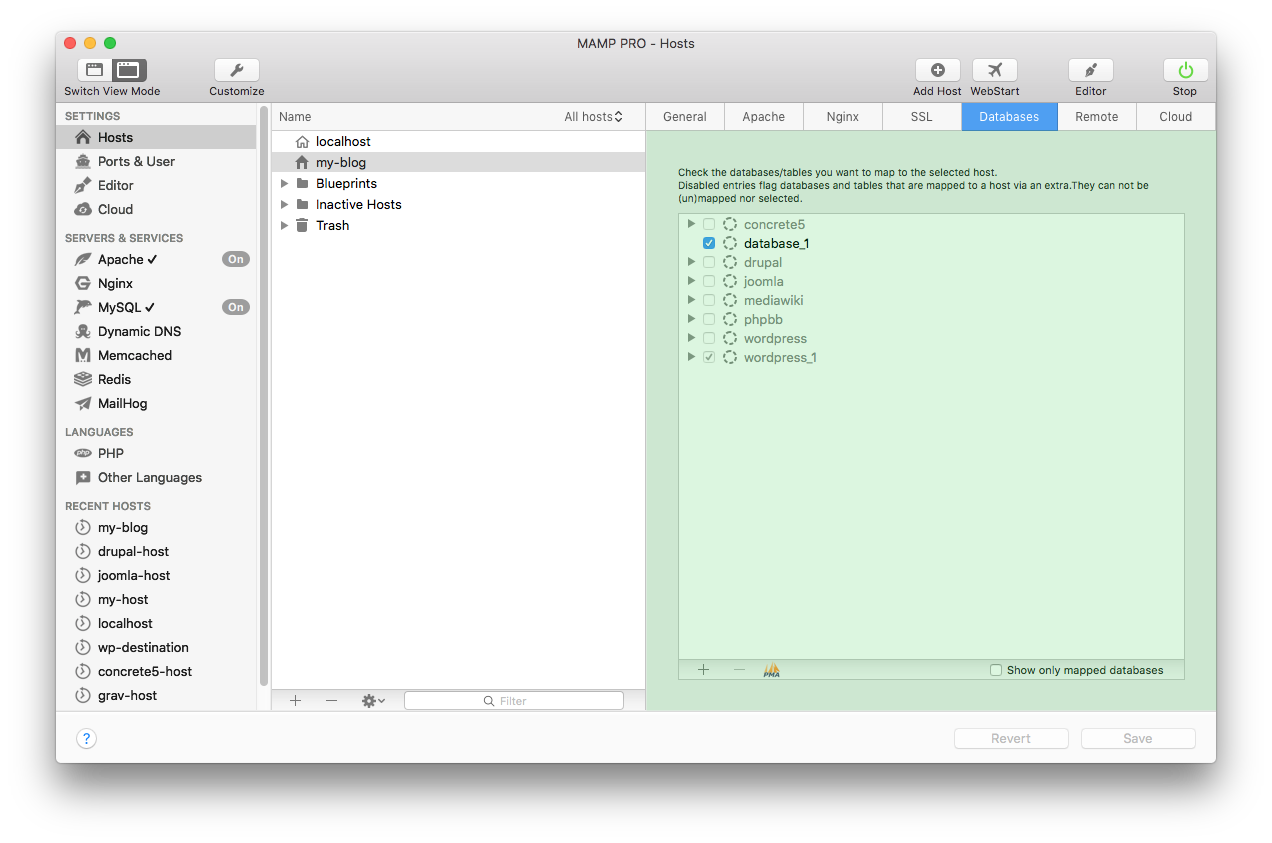1272x843 pixels.
Task: Save the host configuration changes
Action: (x=1137, y=738)
